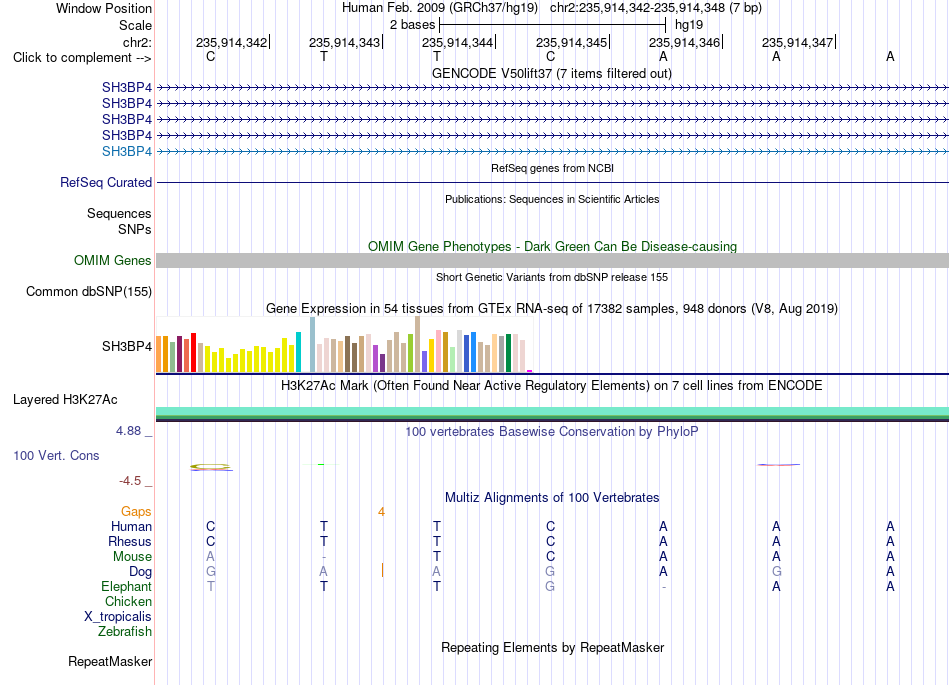Screen dimensions: 950x685
Task: Click the red bar in GTEx chart
Action: pos(193,352)
